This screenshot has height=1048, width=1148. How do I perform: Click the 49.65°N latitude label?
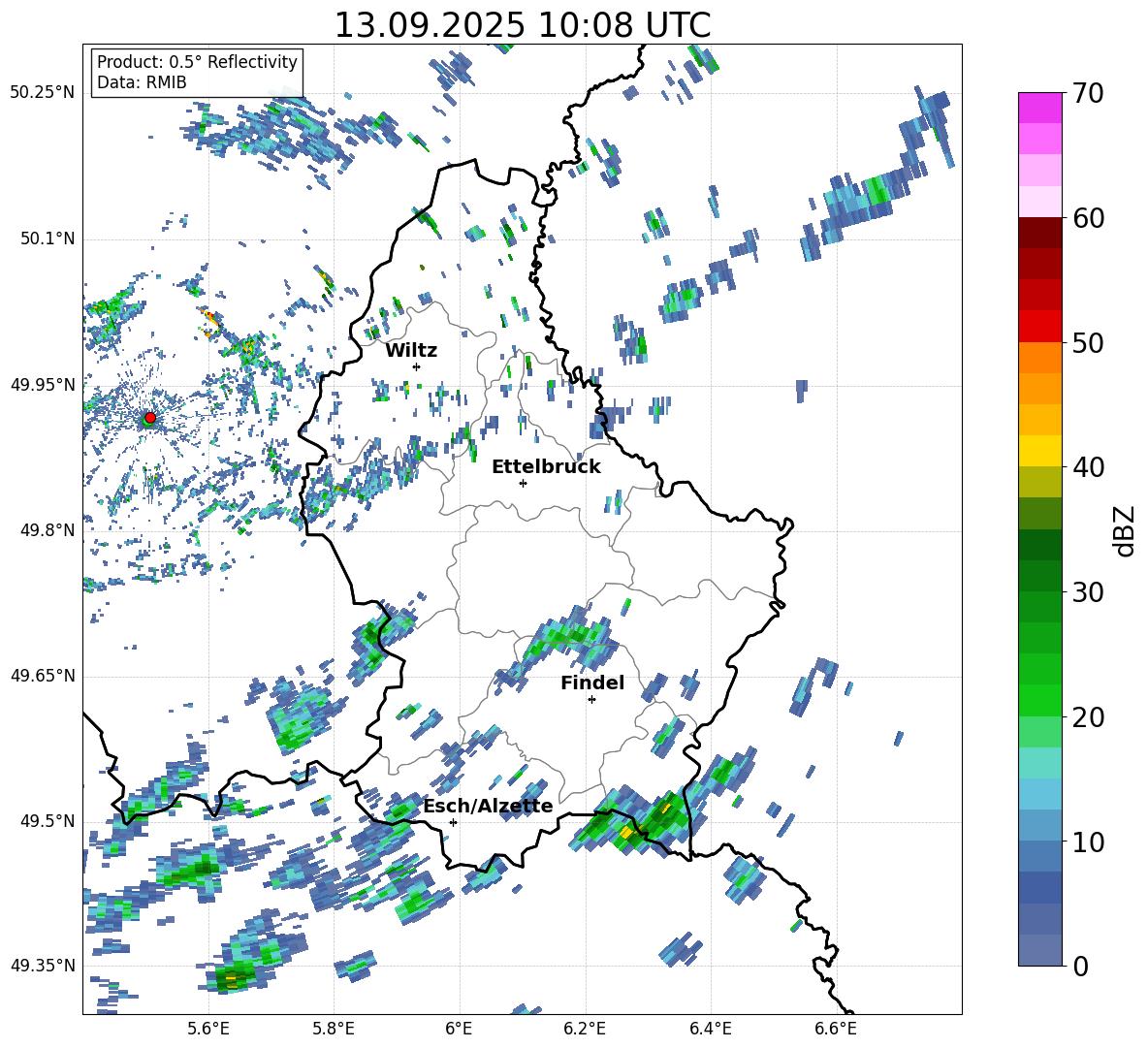pyautogui.click(x=43, y=676)
